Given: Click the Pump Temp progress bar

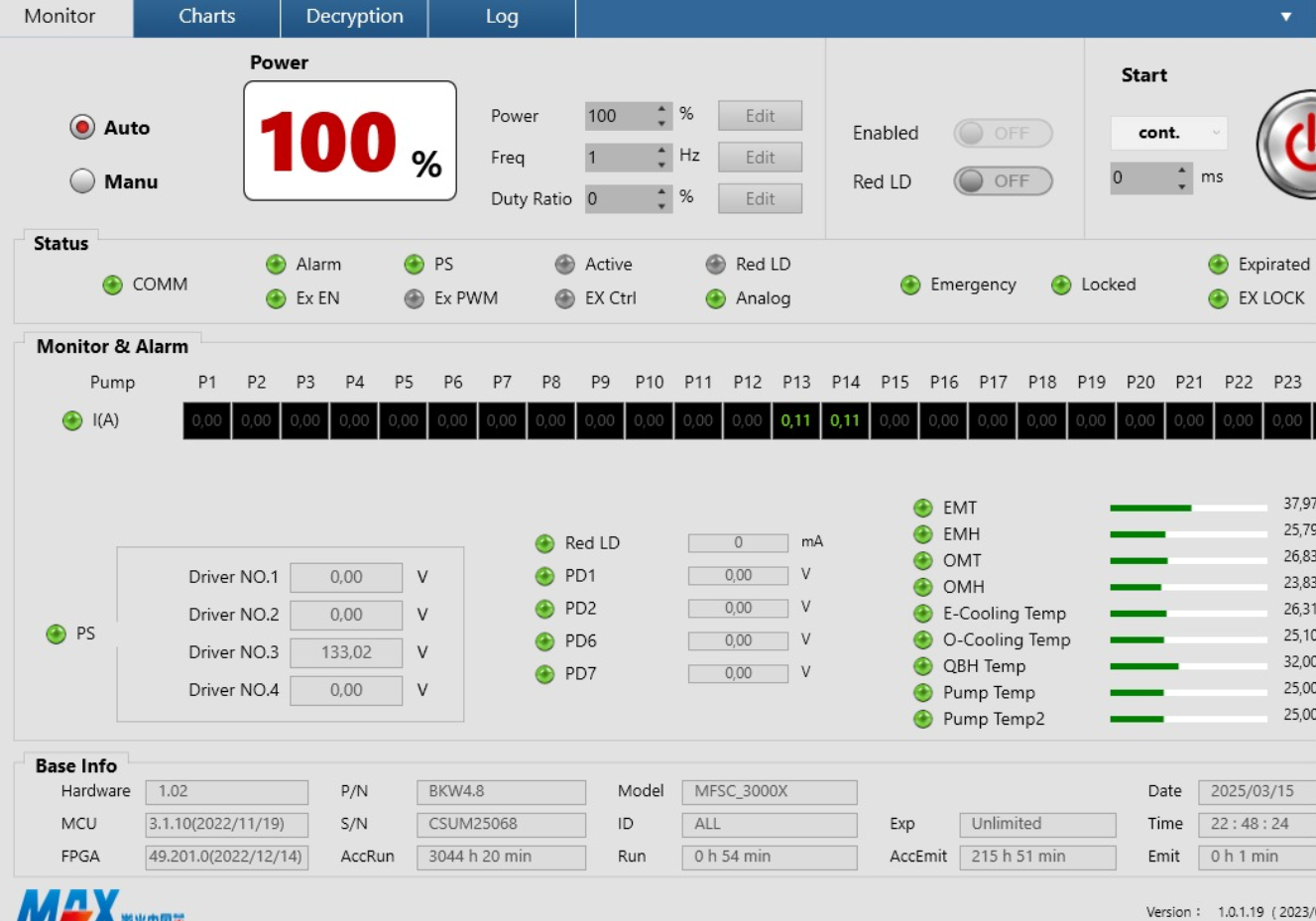Looking at the screenshot, I should pyautogui.click(x=1188, y=693).
